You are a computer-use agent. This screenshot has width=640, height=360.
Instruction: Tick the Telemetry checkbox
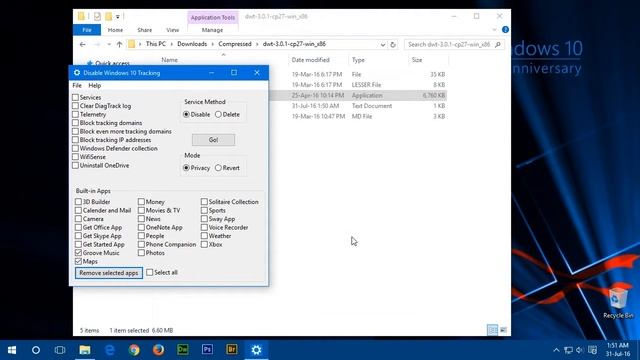[x=75, y=114]
